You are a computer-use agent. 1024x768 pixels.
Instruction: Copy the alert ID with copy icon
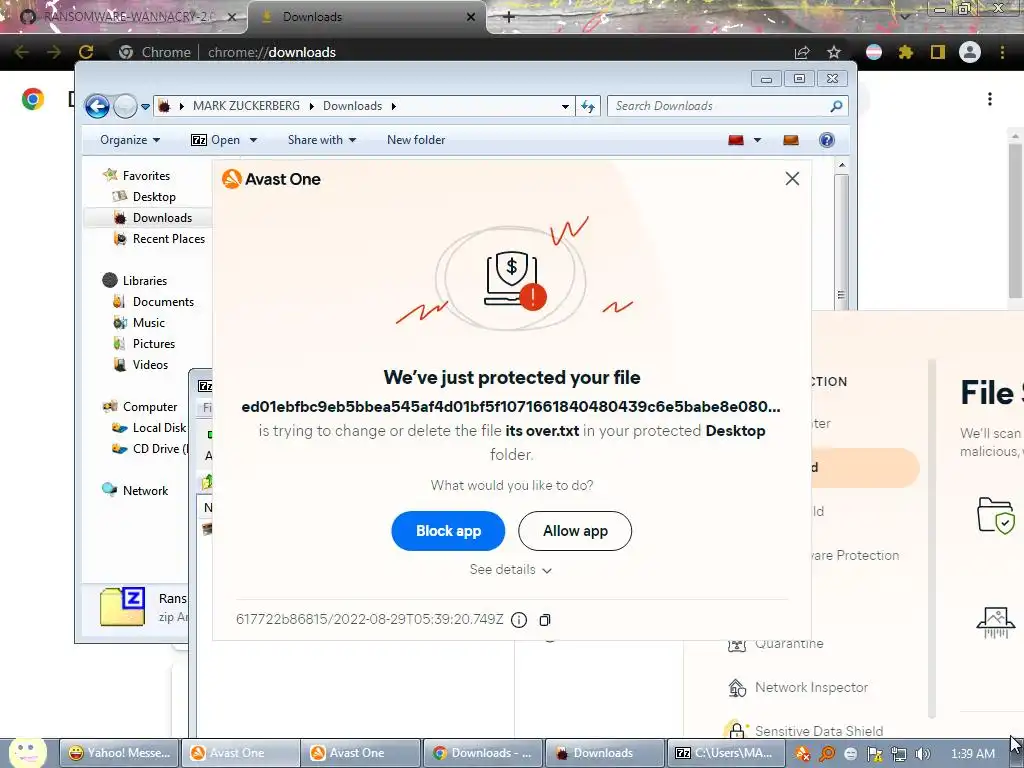[x=545, y=620]
